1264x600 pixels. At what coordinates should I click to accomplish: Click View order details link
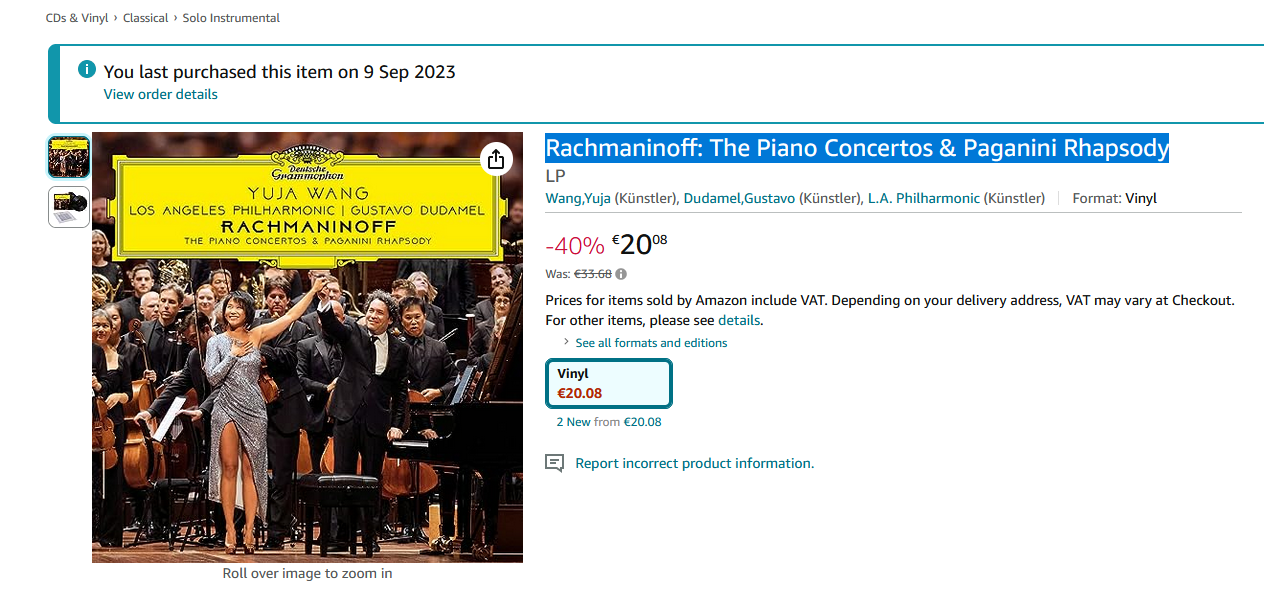click(x=161, y=94)
